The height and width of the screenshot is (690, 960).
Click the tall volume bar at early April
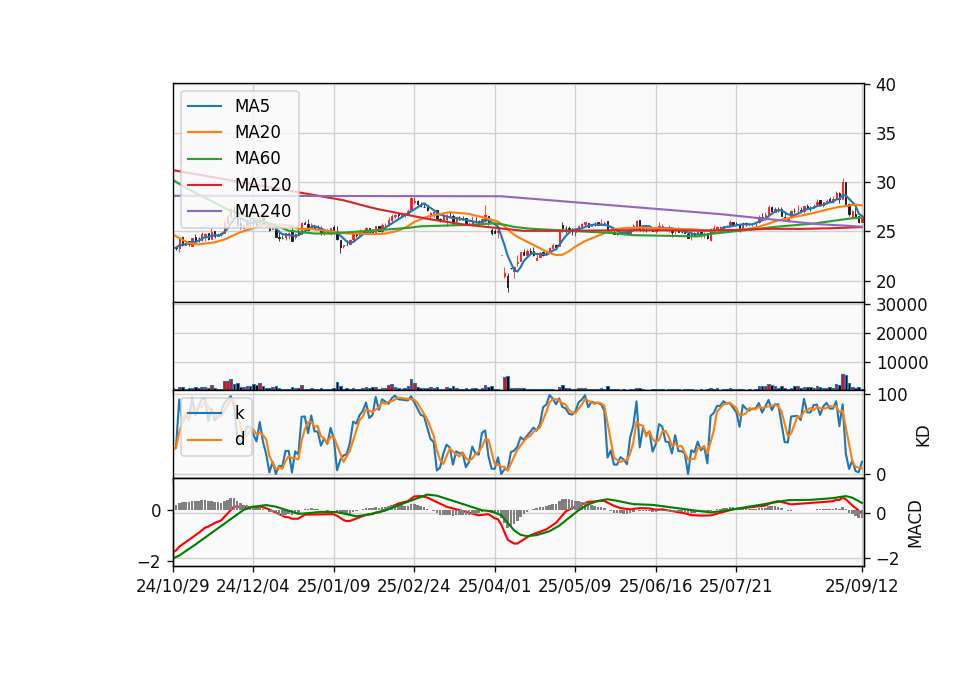506,383
